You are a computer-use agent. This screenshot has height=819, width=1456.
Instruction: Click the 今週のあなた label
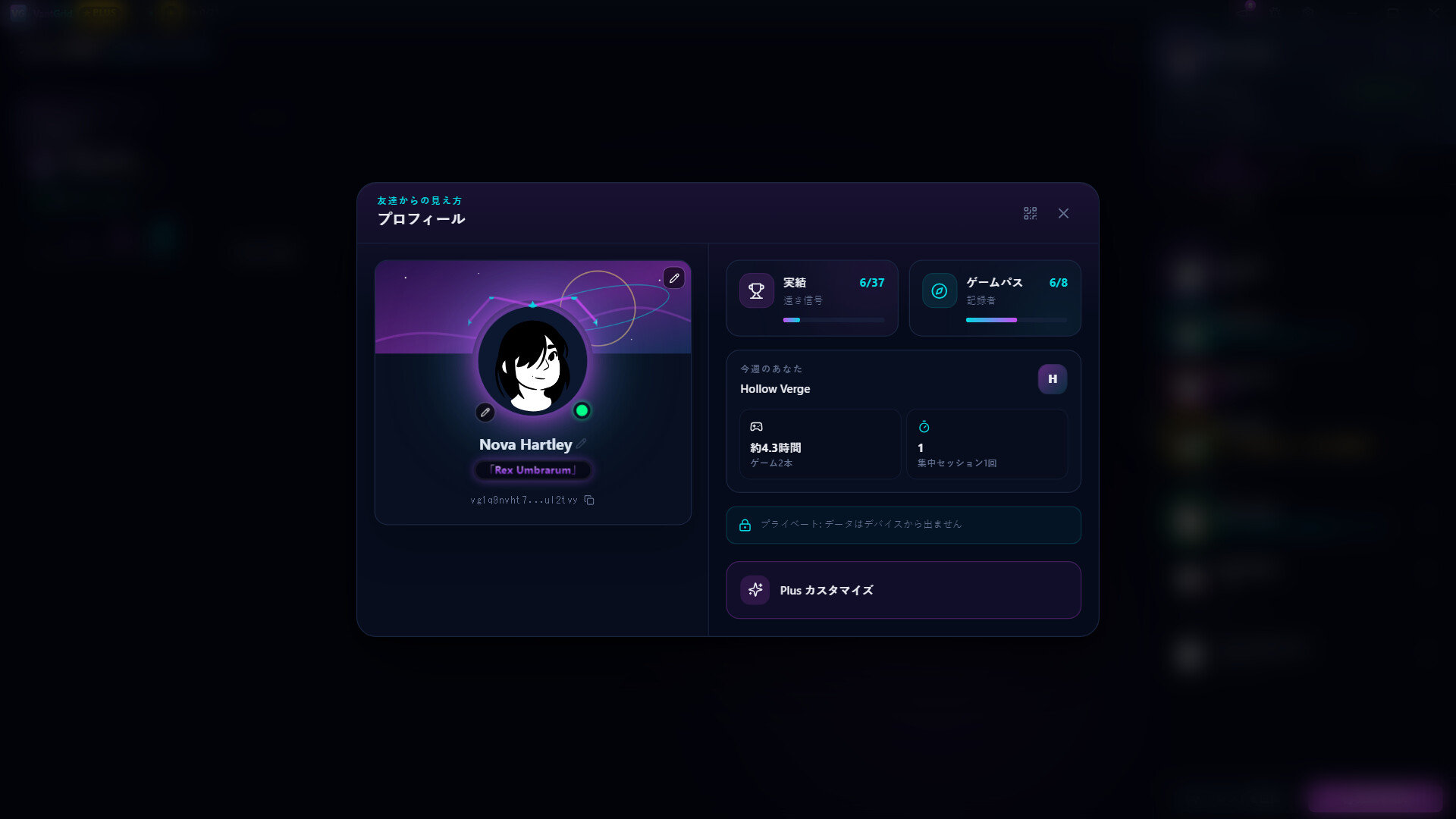(771, 369)
